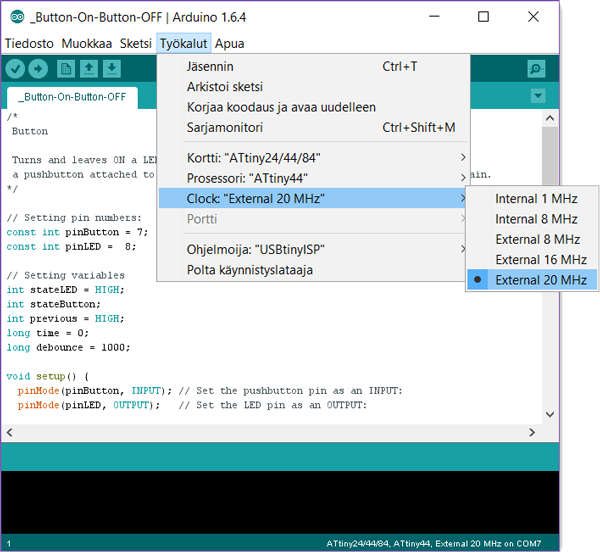Select External 20 MHz clock option
The image size is (600, 552).
(532, 280)
